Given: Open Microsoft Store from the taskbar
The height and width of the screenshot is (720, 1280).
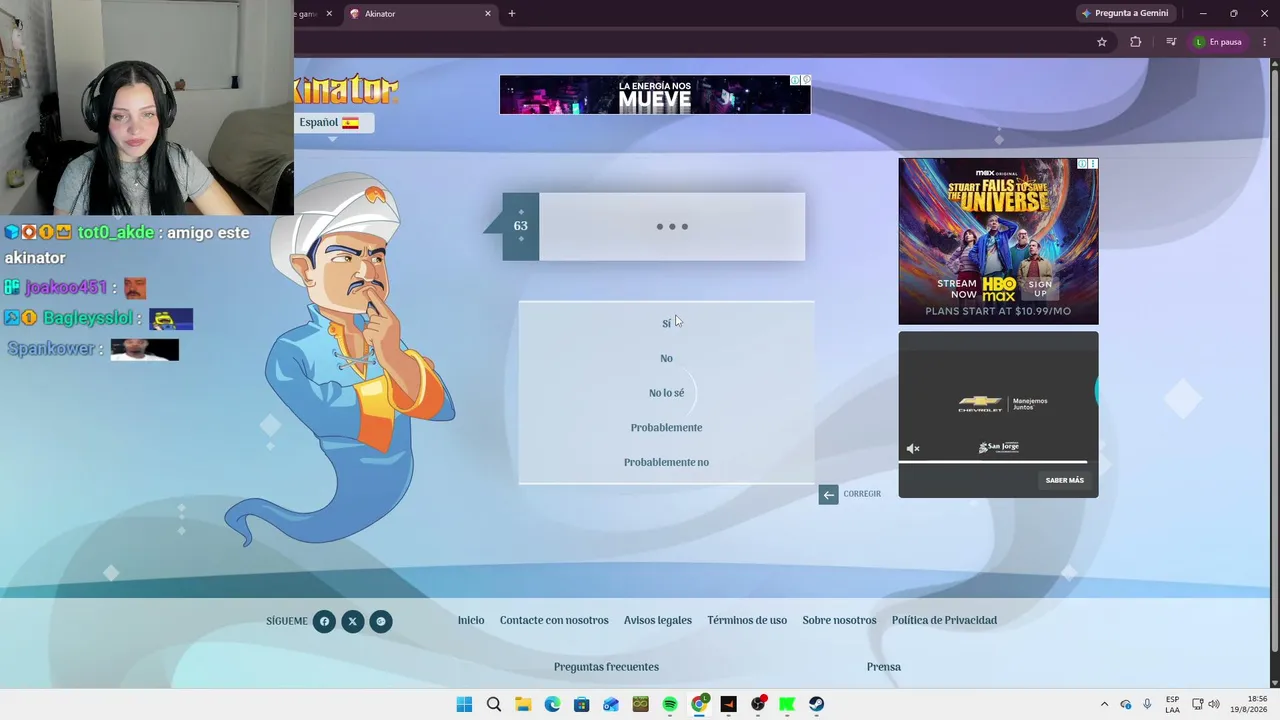Looking at the screenshot, I should pyautogui.click(x=582, y=704).
